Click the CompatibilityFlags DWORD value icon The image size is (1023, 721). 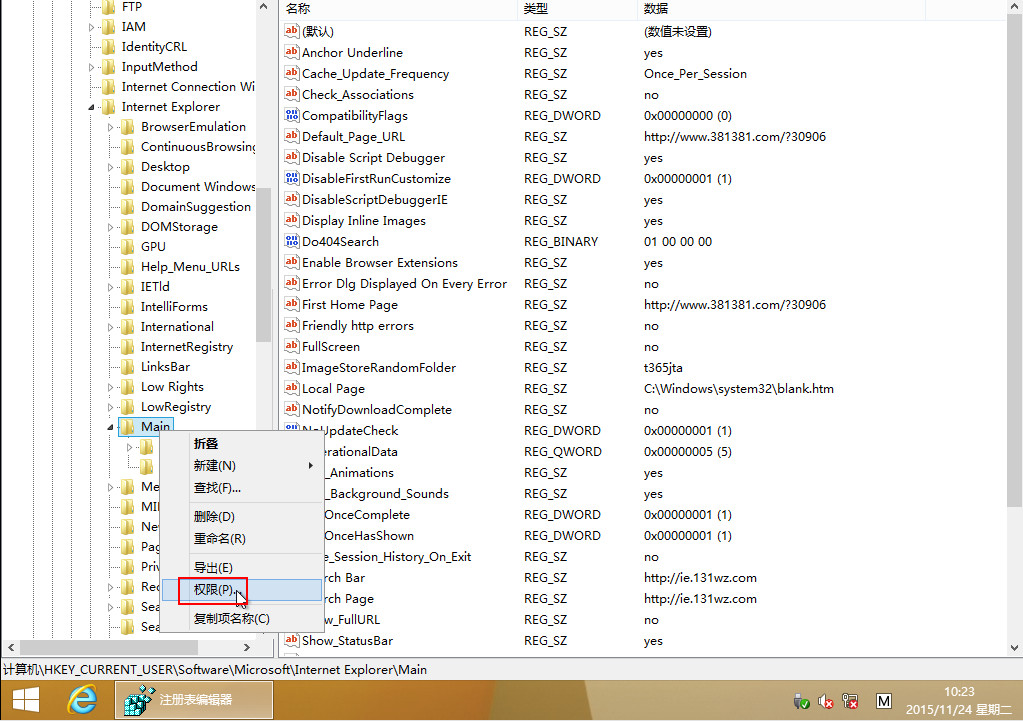coord(292,116)
